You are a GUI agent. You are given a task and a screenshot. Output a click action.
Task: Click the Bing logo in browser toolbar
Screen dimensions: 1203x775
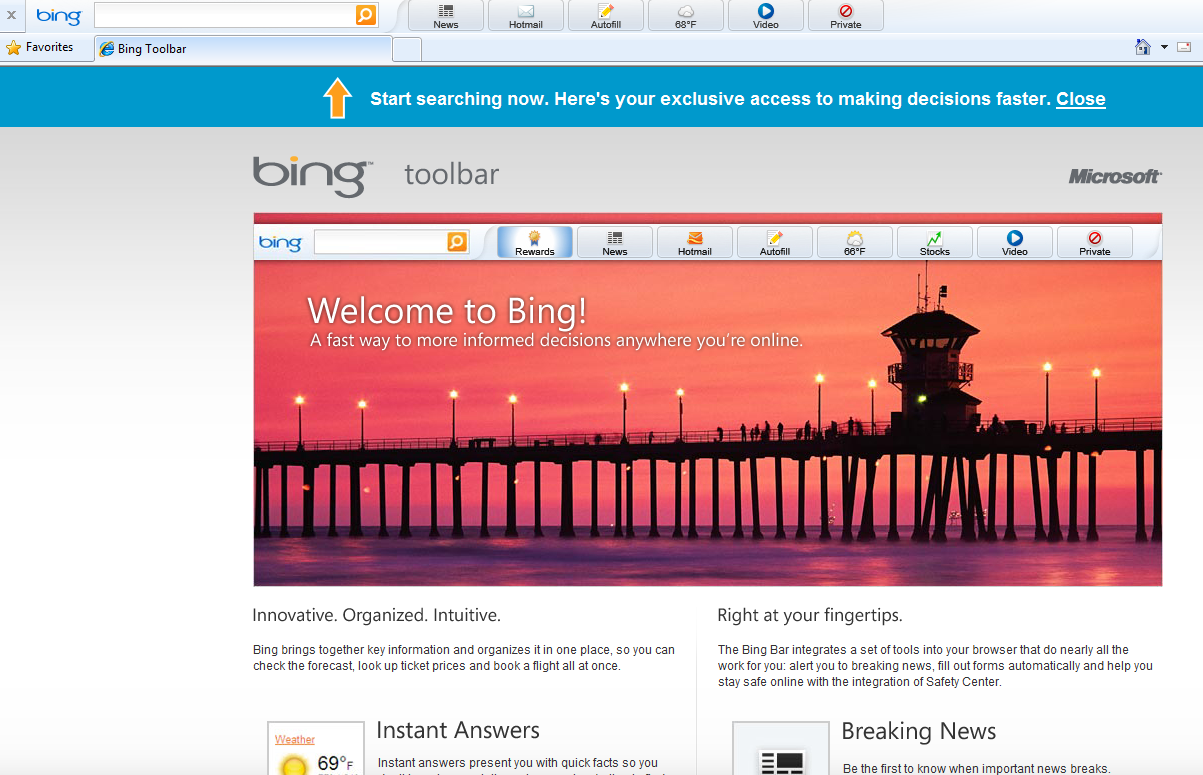59,16
